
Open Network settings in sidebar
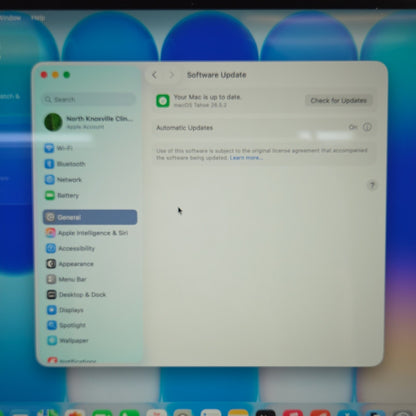[x=89, y=180]
